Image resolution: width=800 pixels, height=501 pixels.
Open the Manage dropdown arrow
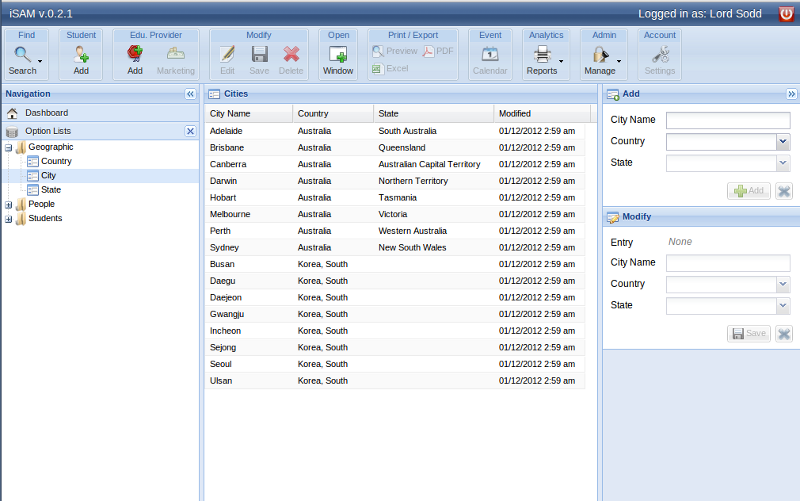point(619,61)
